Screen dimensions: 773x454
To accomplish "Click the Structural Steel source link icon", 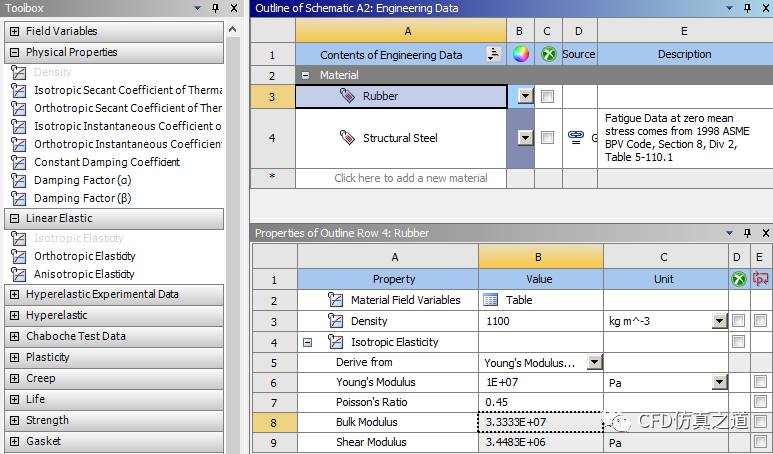I will 576,137.
